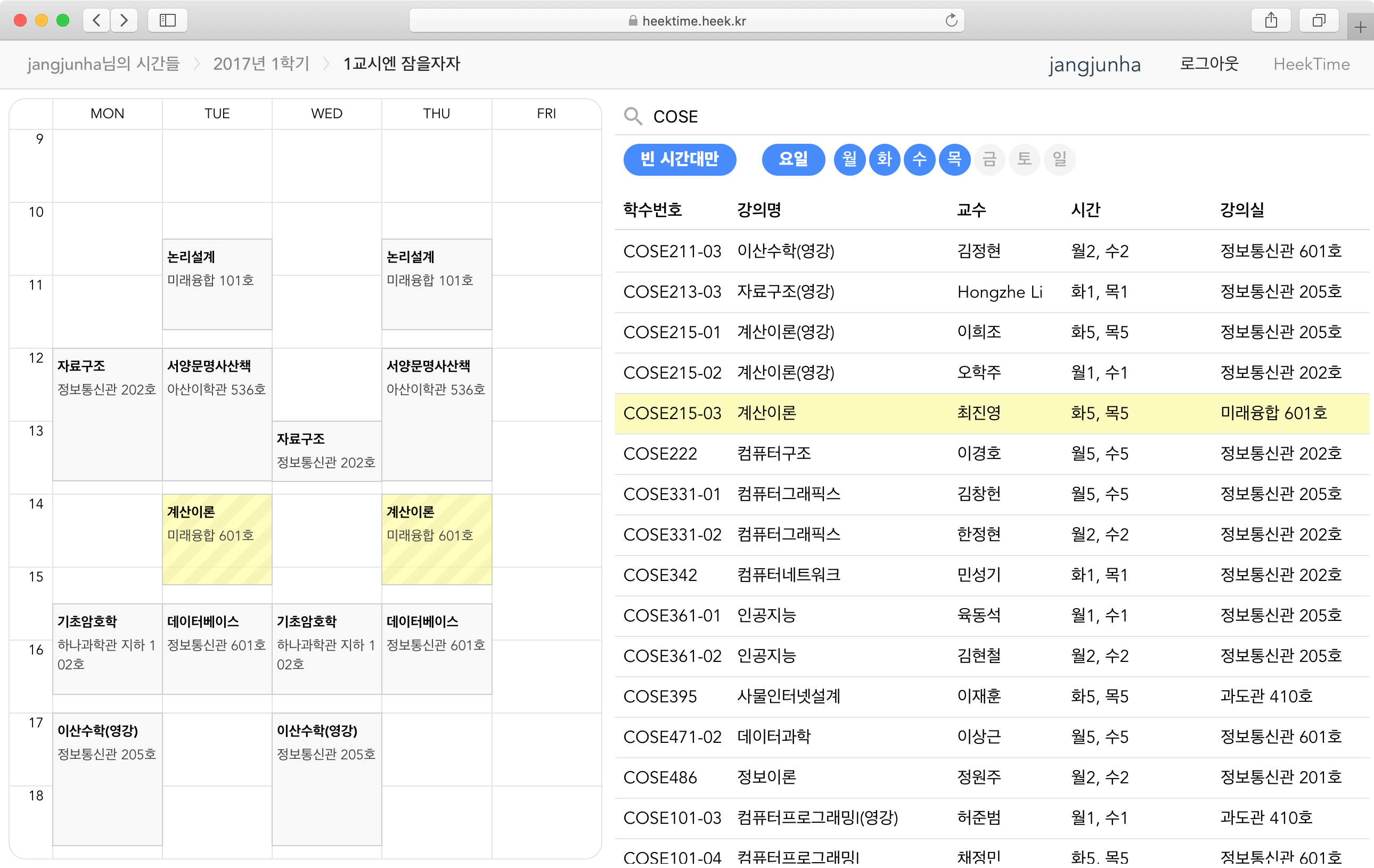
Task: Select the COSE342 컴퓨터네트워크 row
Action: 992,575
